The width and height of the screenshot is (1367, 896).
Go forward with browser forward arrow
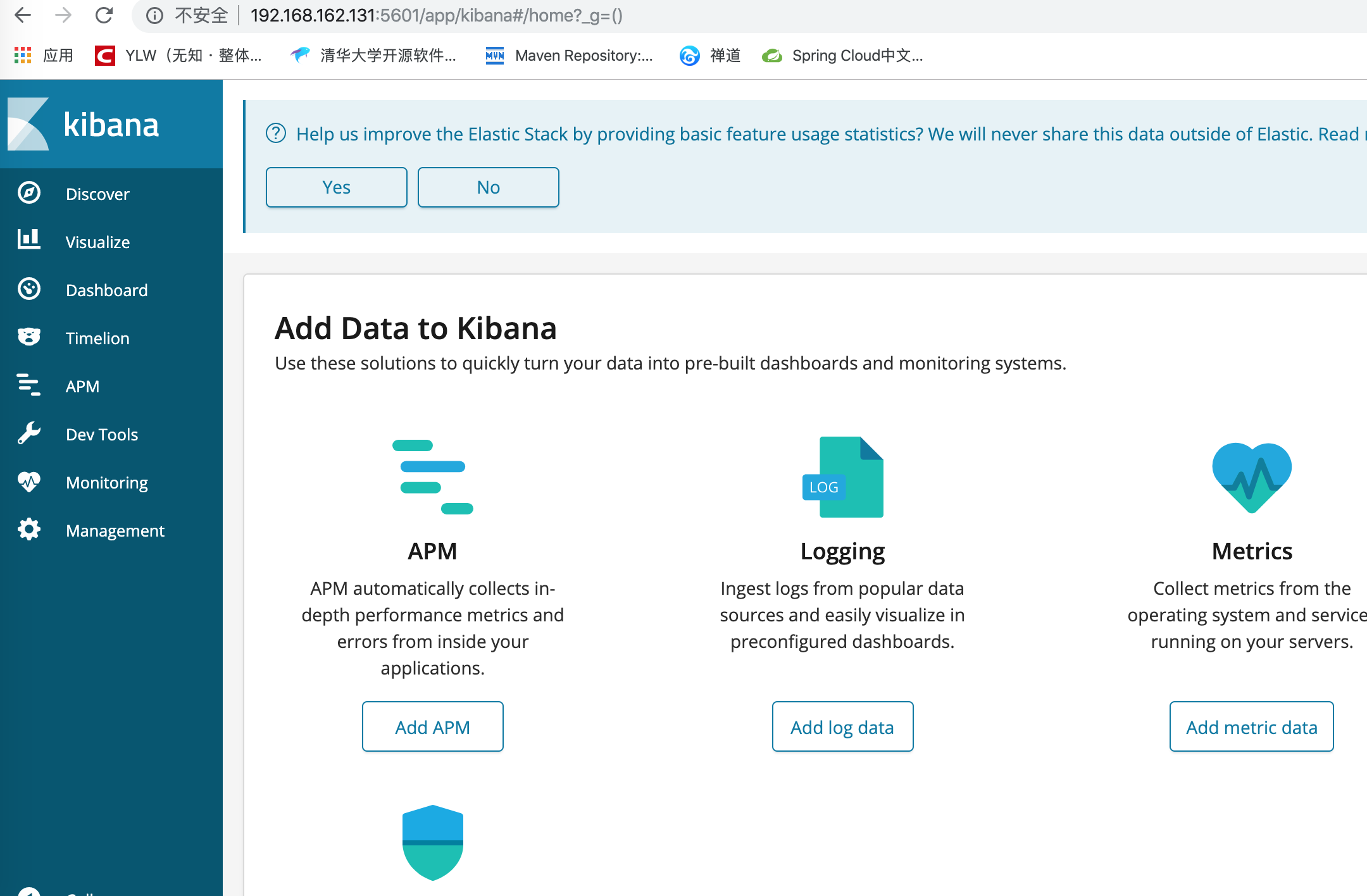click(x=63, y=15)
